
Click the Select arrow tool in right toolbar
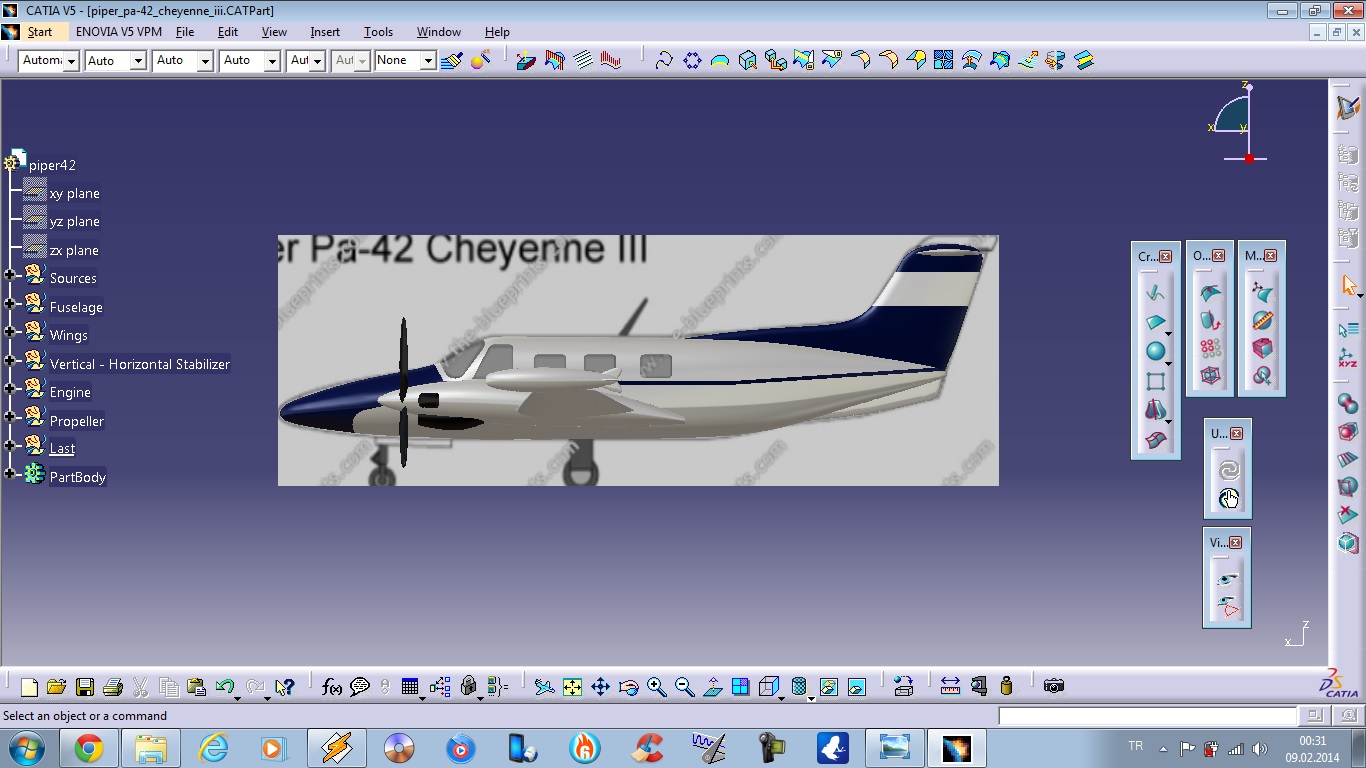tap(1349, 286)
